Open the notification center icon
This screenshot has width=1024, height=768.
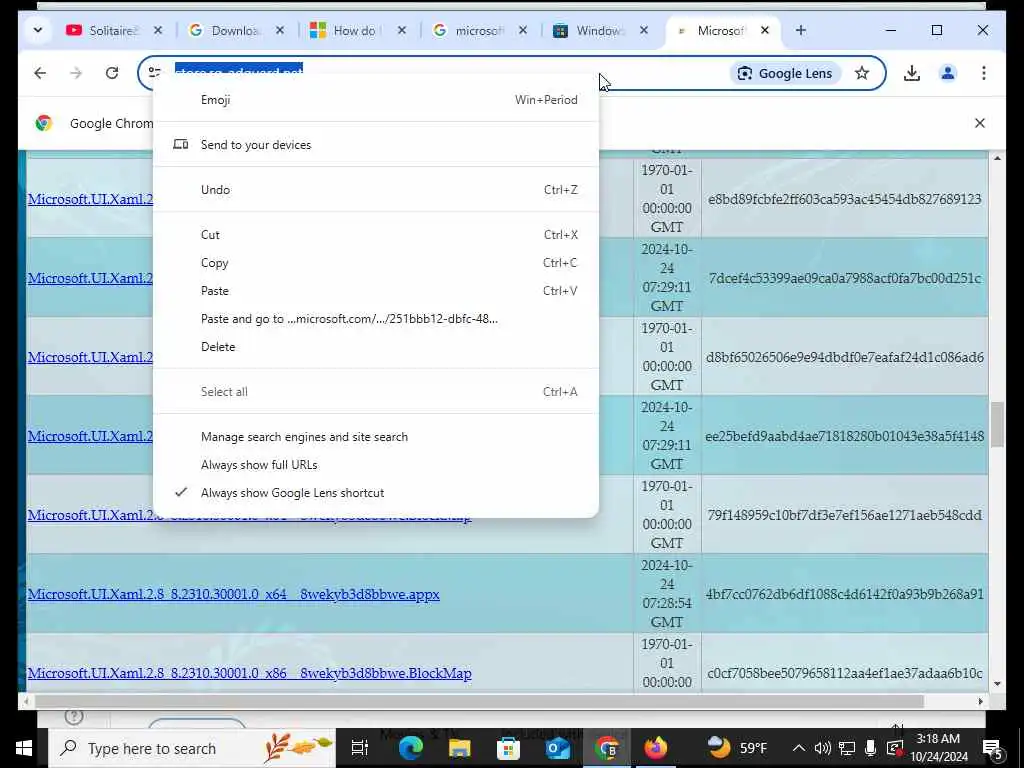pyautogui.click(x=993, y=748)
